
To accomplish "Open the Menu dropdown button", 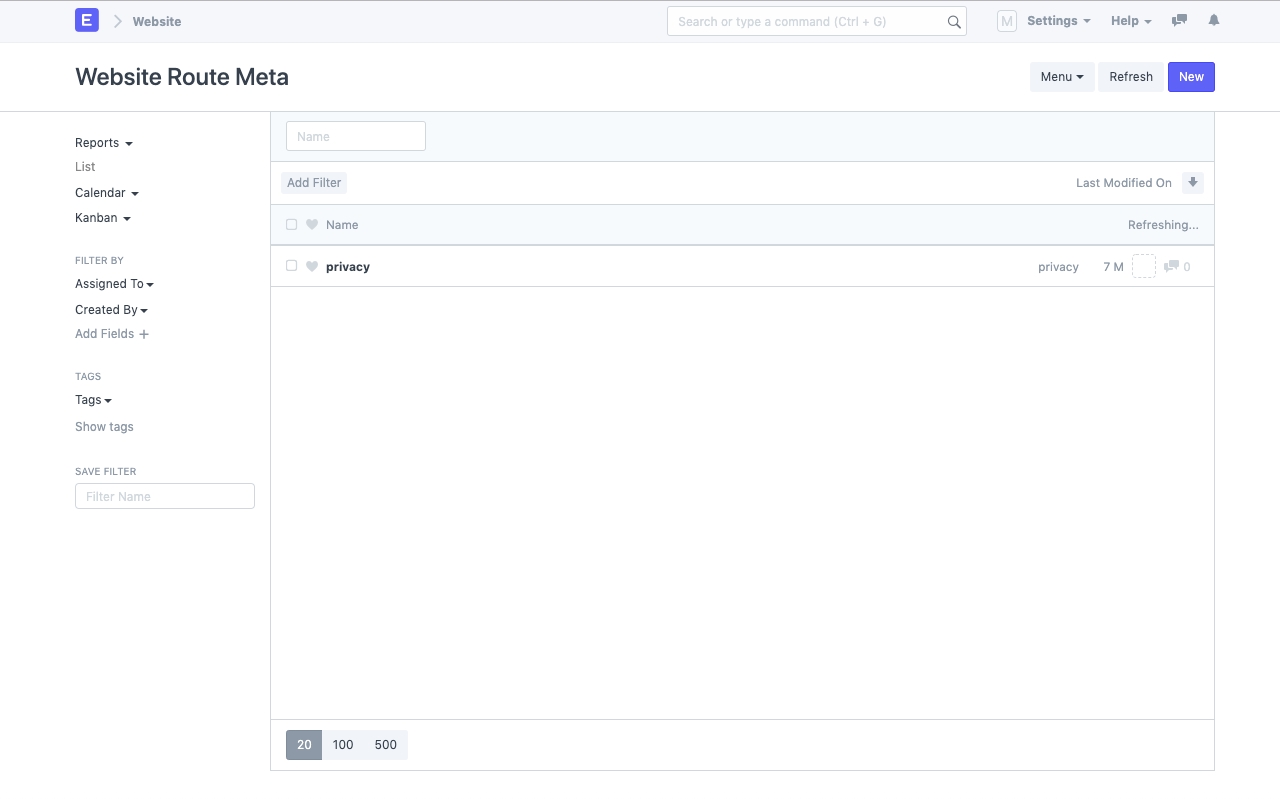I will point(1062,77).
